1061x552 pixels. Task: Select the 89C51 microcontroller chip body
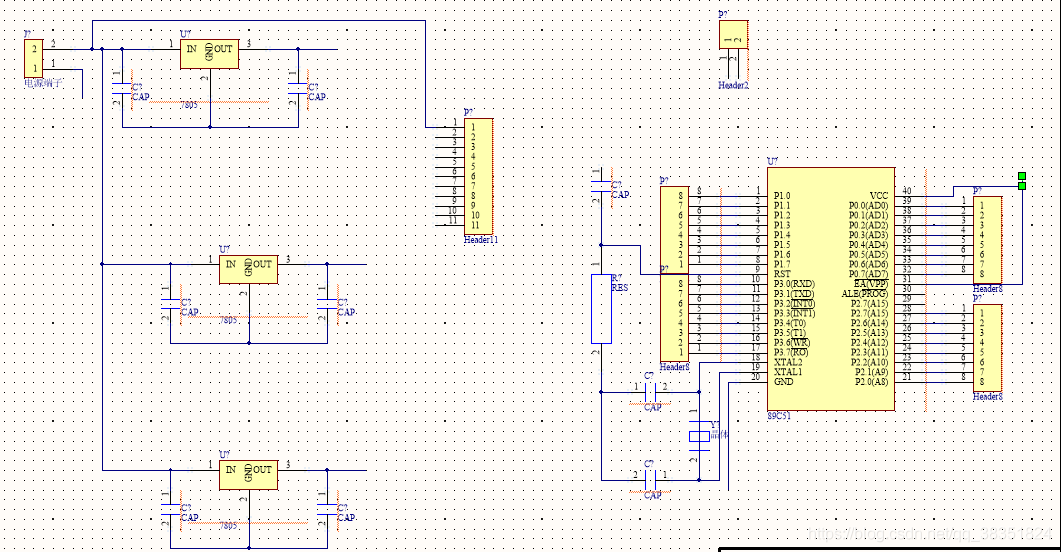(831, 290)
